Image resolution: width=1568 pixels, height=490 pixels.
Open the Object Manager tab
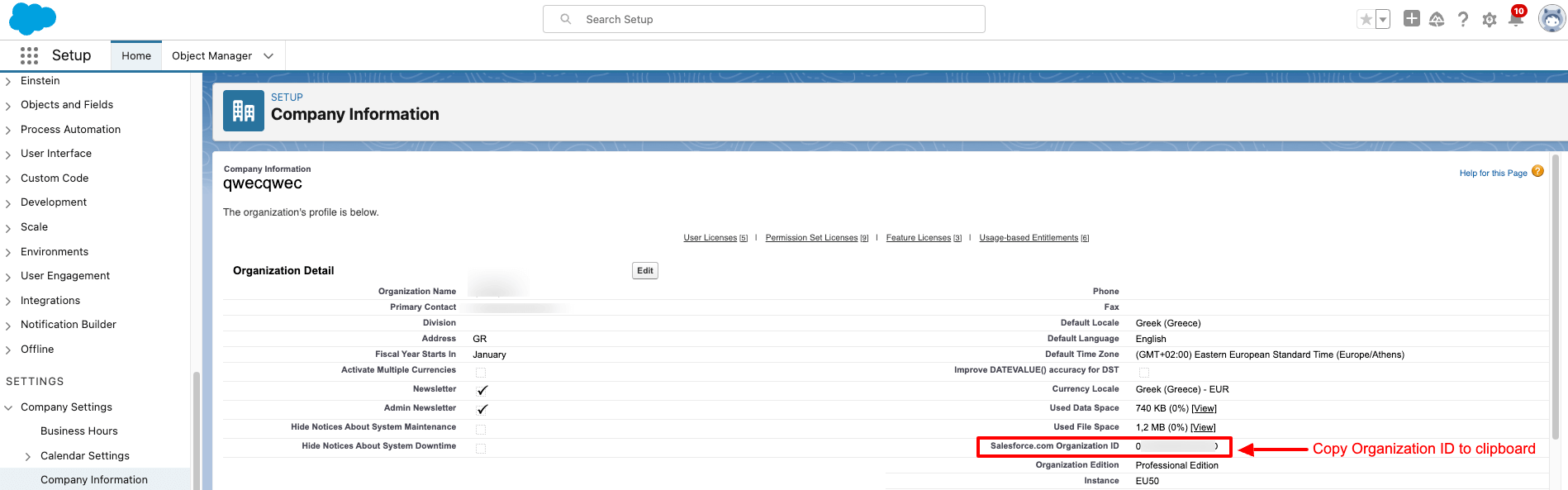click(x=211, y=55)
